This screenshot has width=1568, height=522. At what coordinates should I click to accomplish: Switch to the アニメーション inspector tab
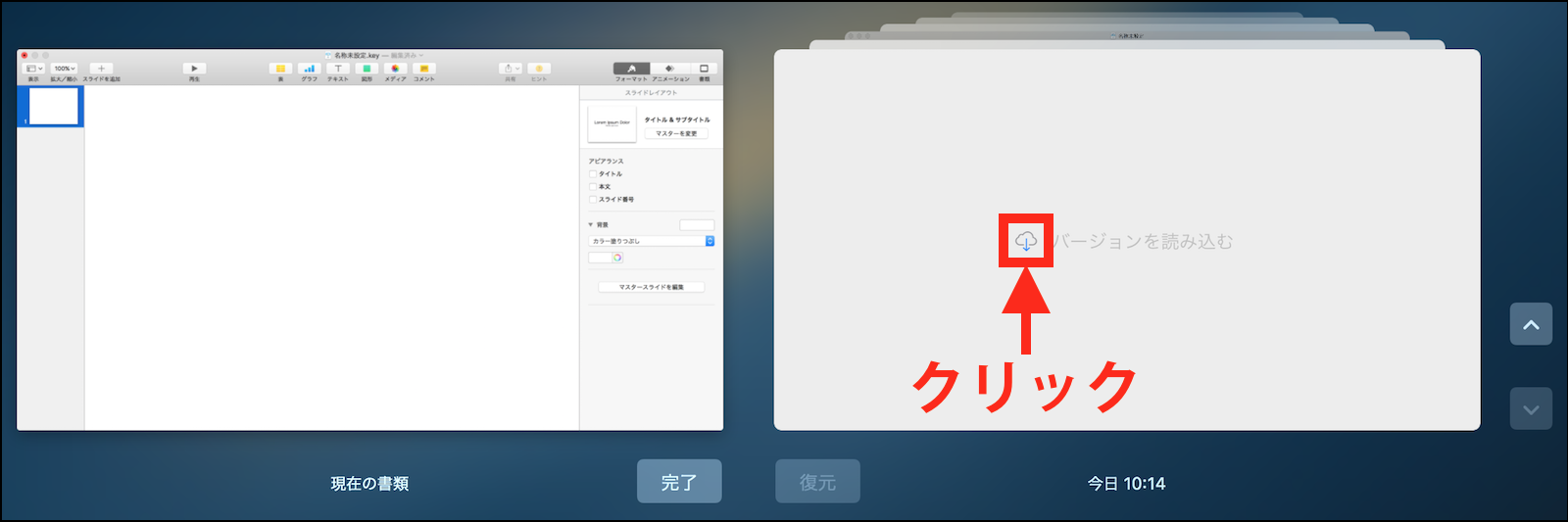(670, 69)
